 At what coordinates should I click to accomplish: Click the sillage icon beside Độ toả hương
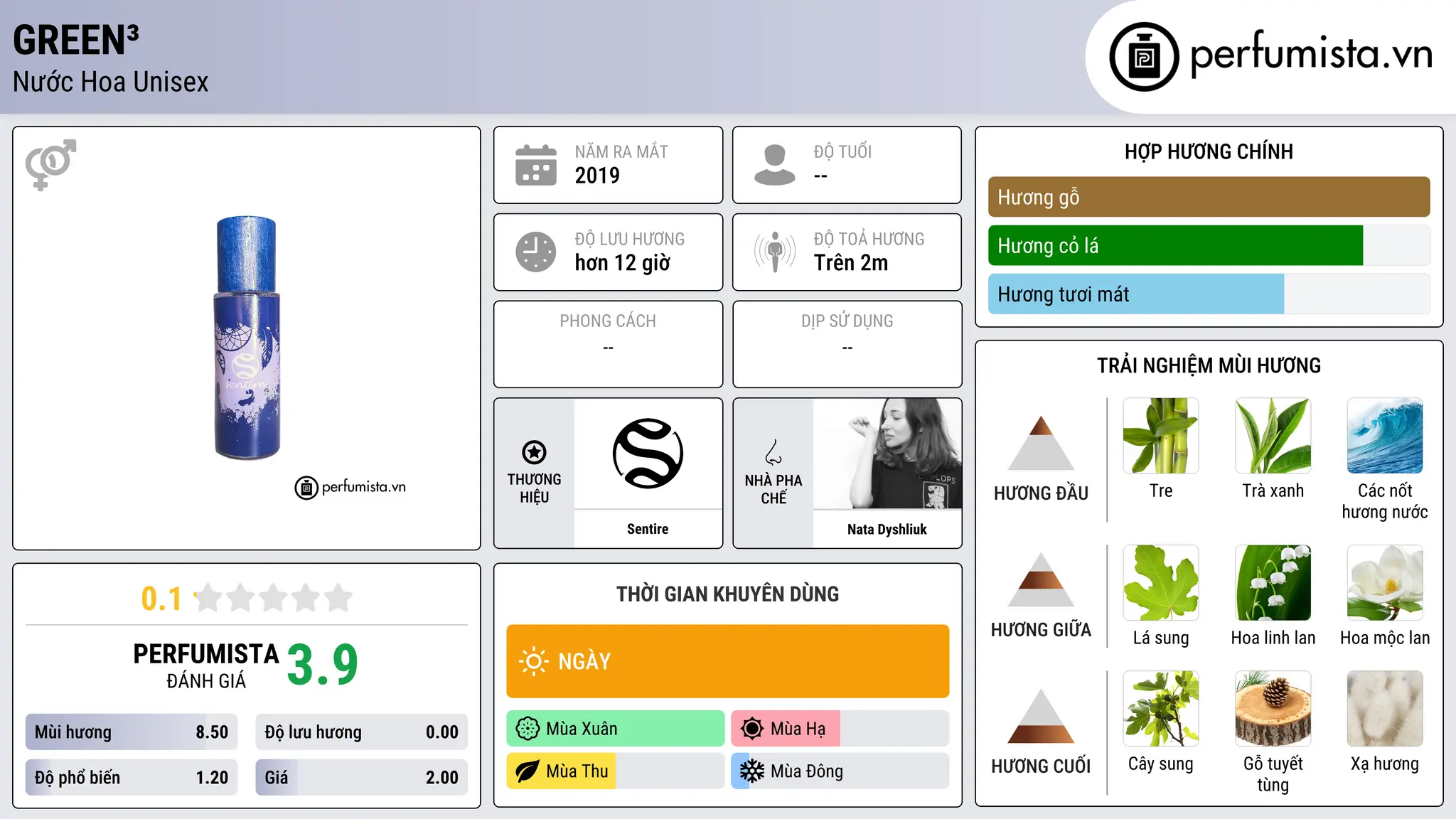pos(774,252)
